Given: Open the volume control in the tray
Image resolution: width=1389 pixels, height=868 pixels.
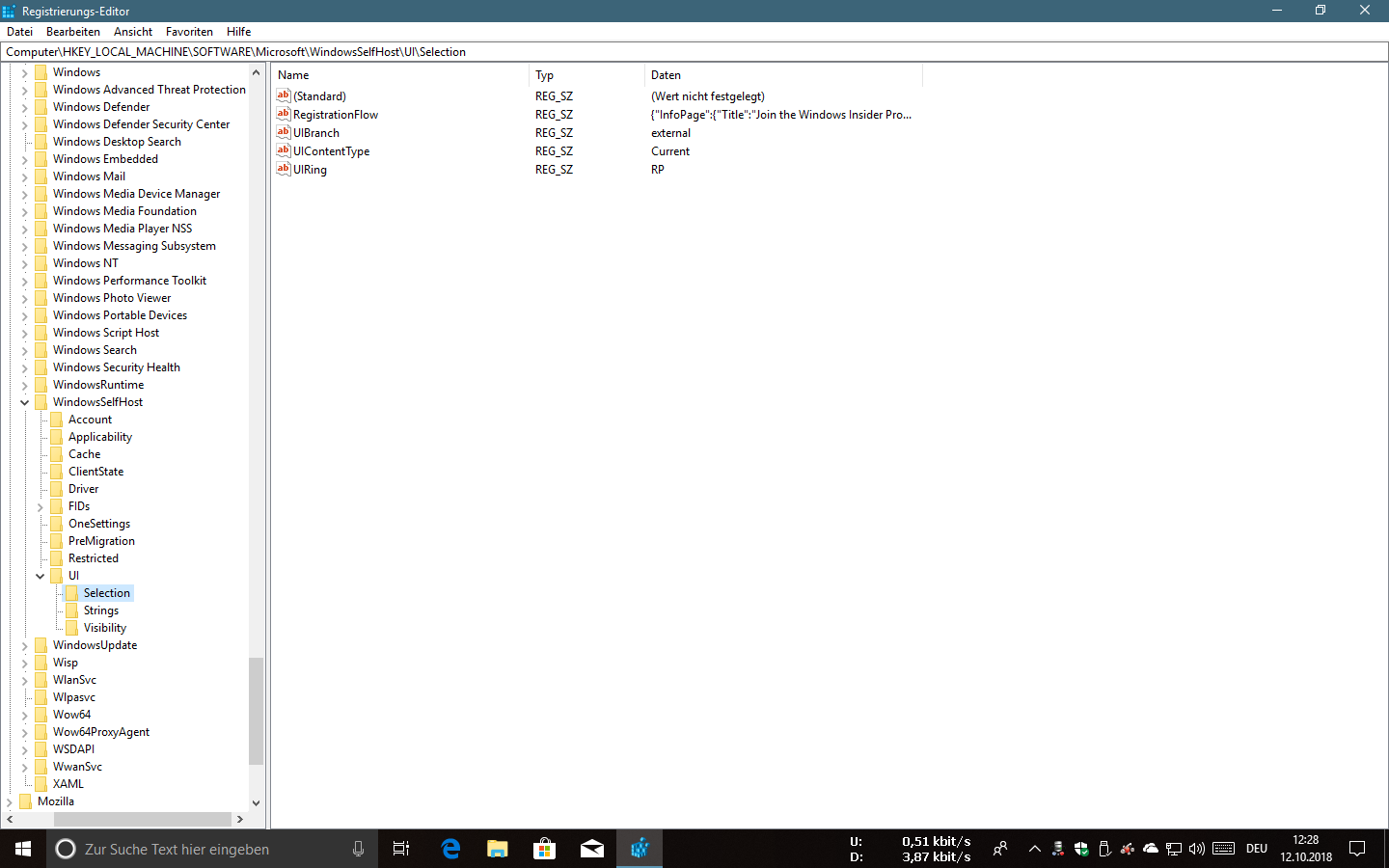Looking at the screenshot, I should 1197,849.
